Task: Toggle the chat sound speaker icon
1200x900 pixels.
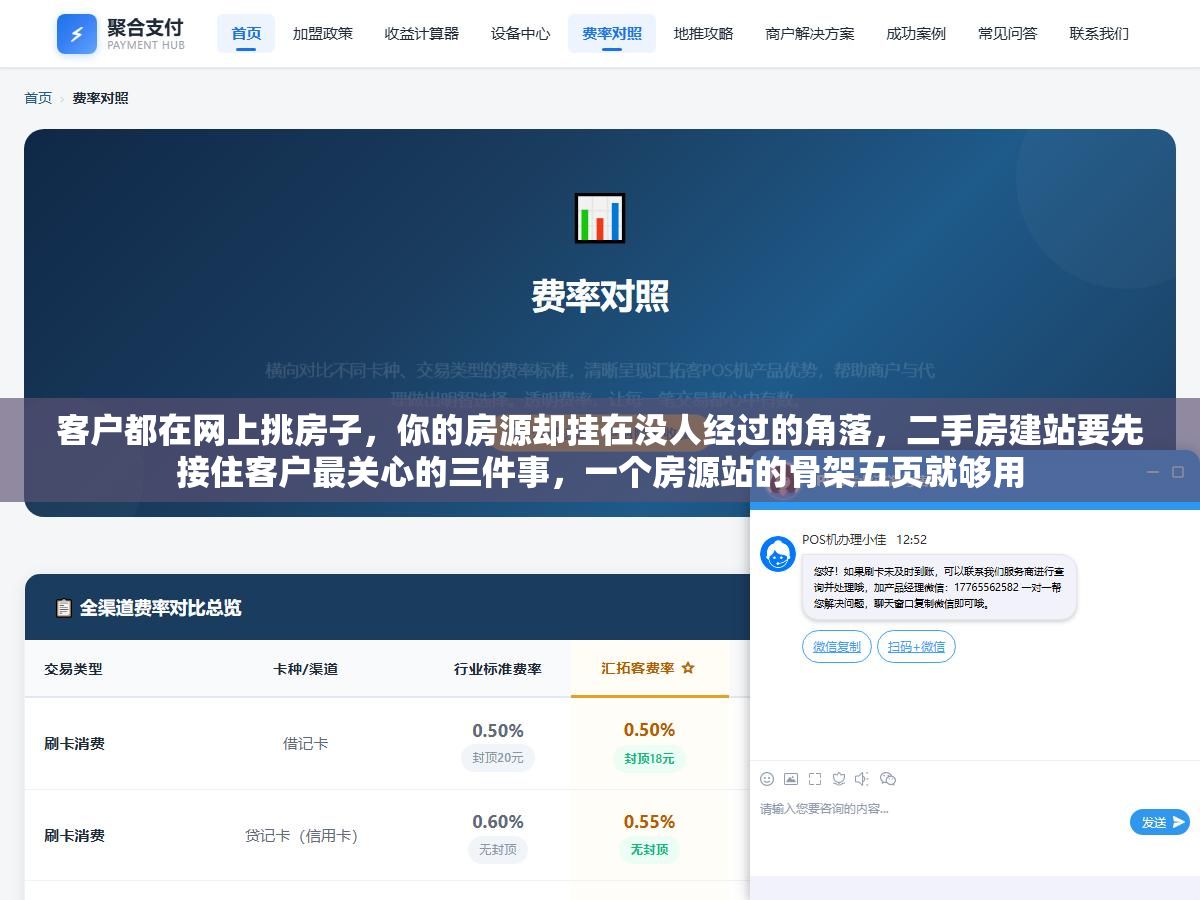Action: pyautogui.click(x=862, y=779)
